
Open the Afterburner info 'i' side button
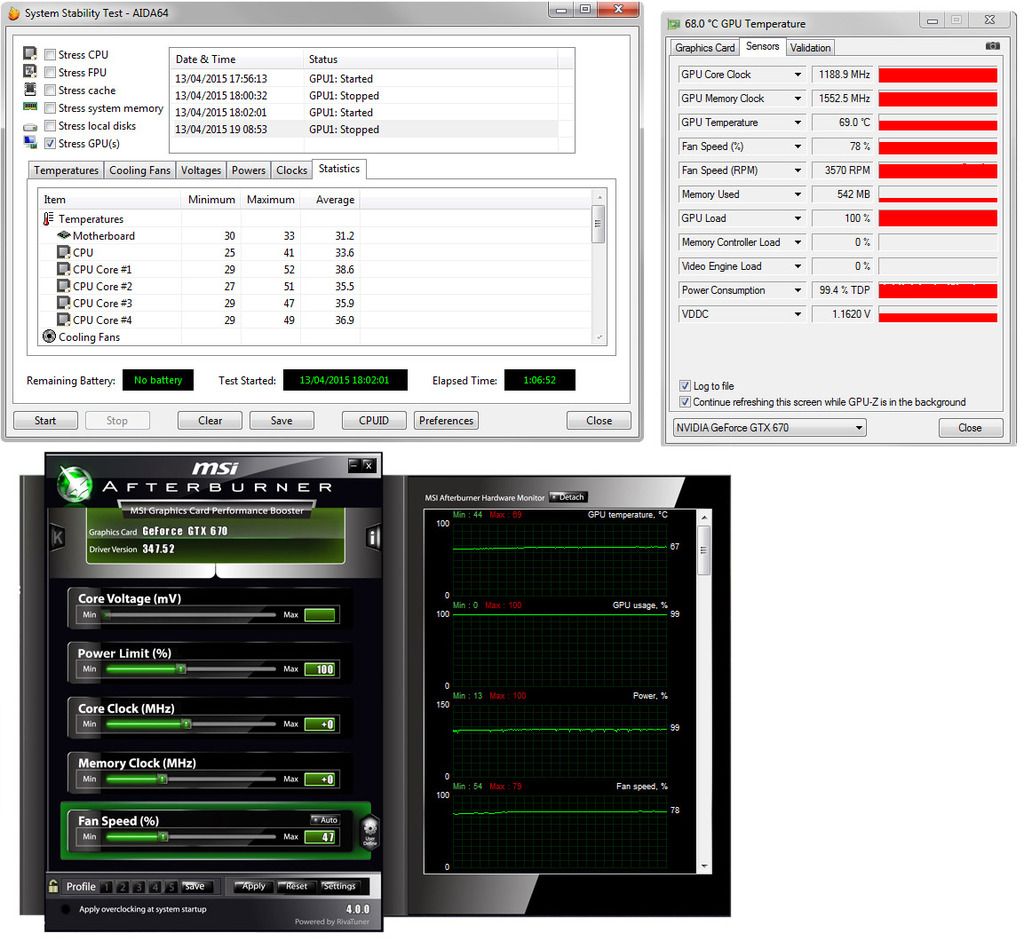374,538
